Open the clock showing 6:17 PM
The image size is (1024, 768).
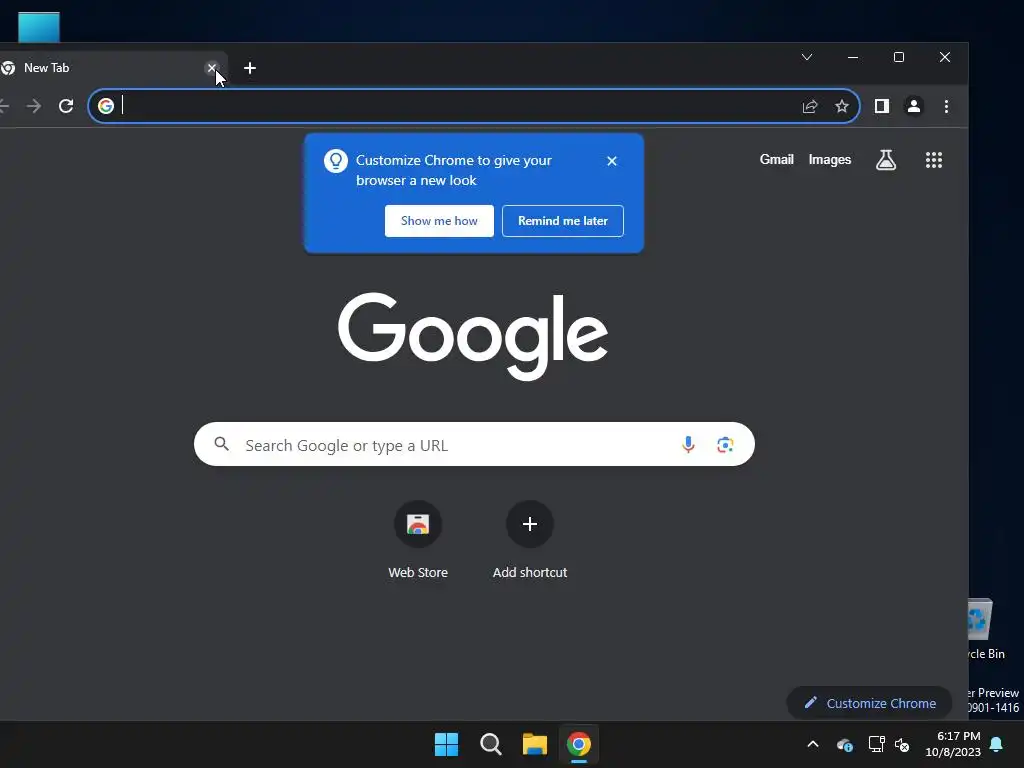[953, 744]
